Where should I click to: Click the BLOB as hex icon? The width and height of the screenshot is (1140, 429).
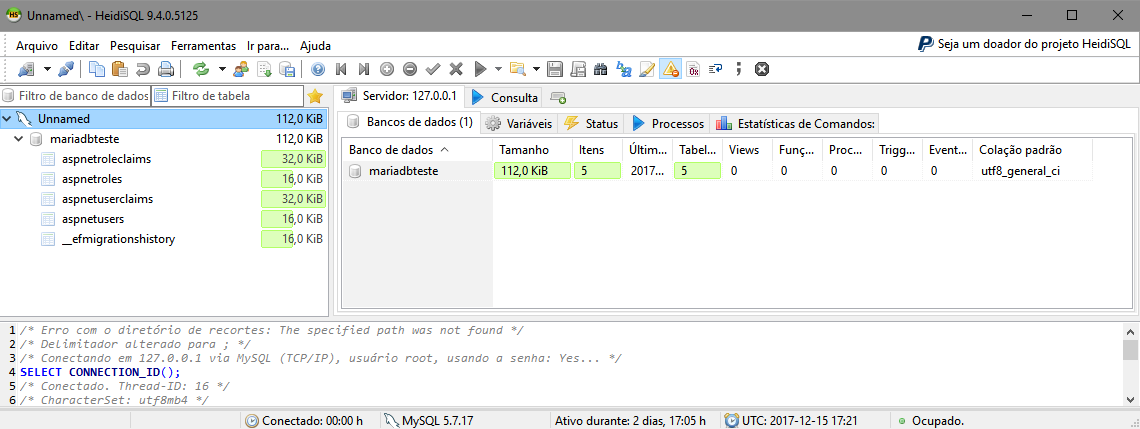693,70
